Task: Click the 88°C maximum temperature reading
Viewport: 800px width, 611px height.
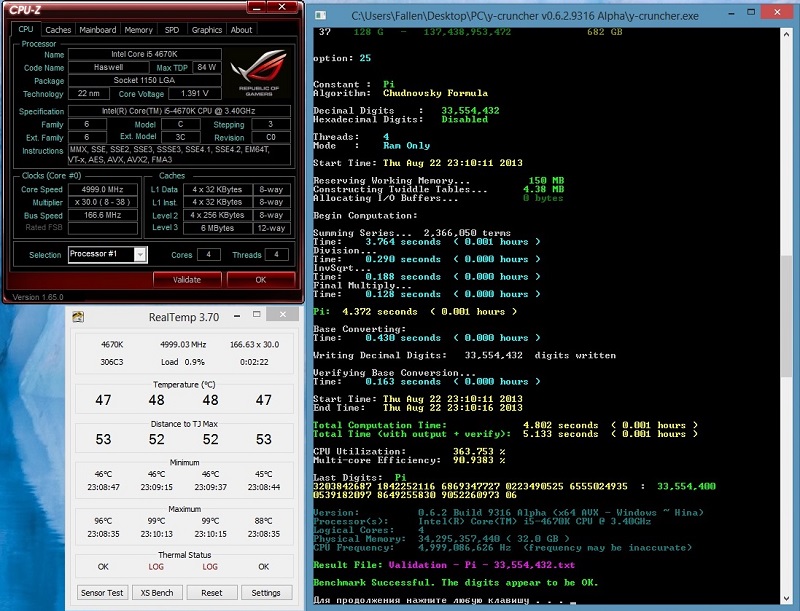Action: 264,521
